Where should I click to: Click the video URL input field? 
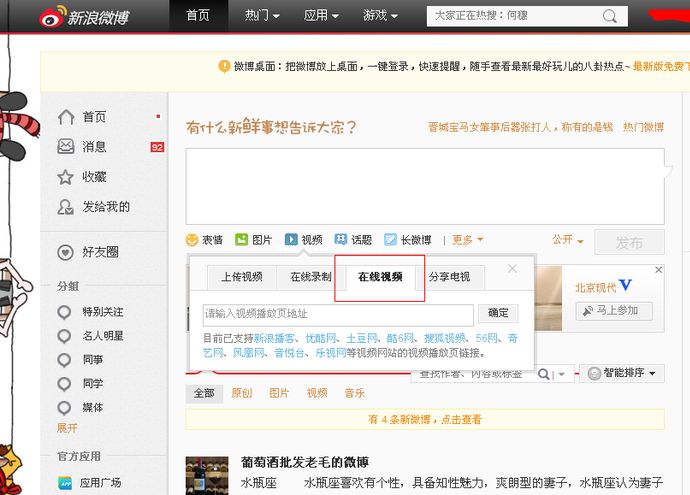338,313
